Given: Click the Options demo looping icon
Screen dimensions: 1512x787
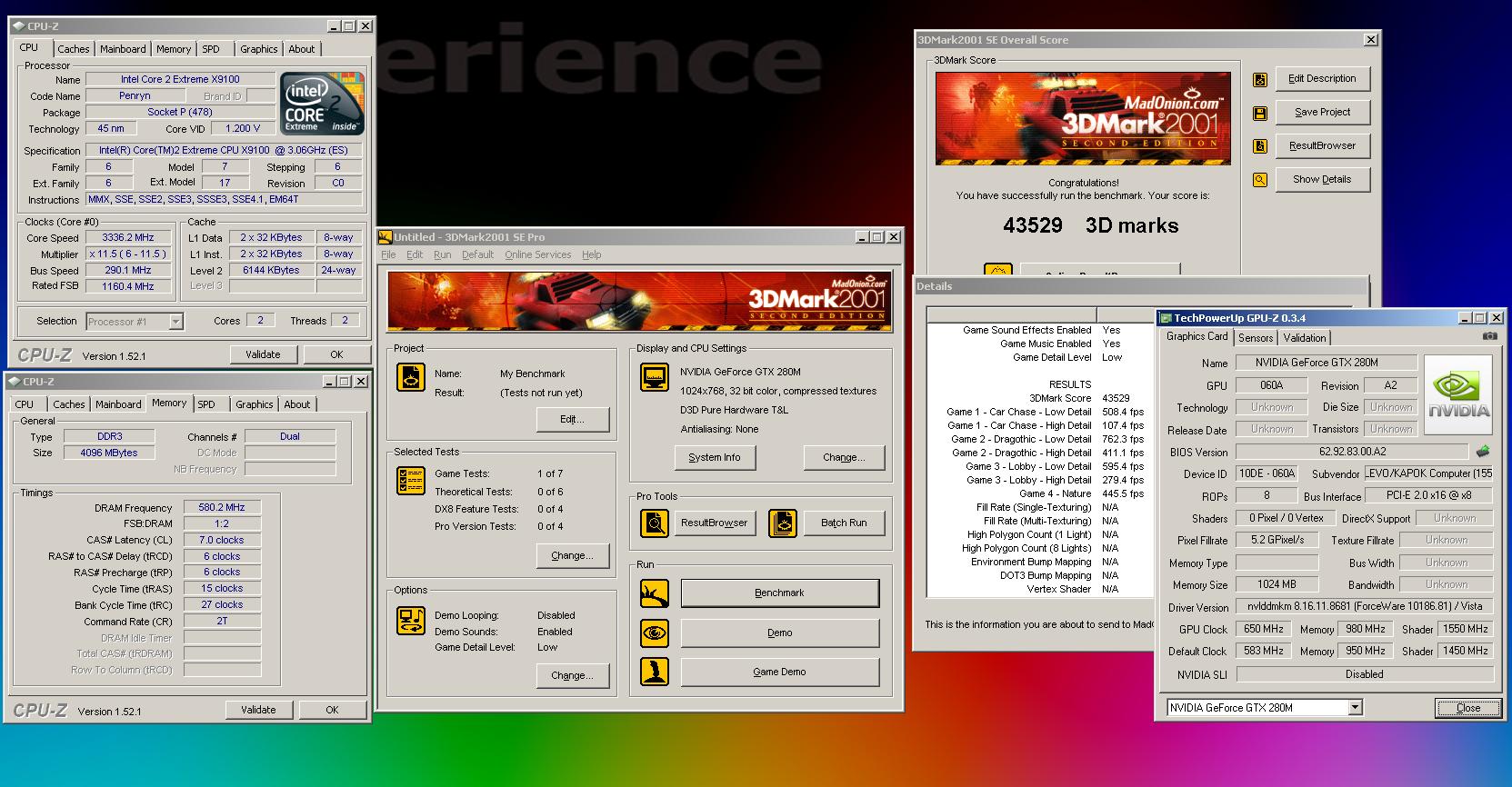Looking at the screenshot, I should (411, 620).
